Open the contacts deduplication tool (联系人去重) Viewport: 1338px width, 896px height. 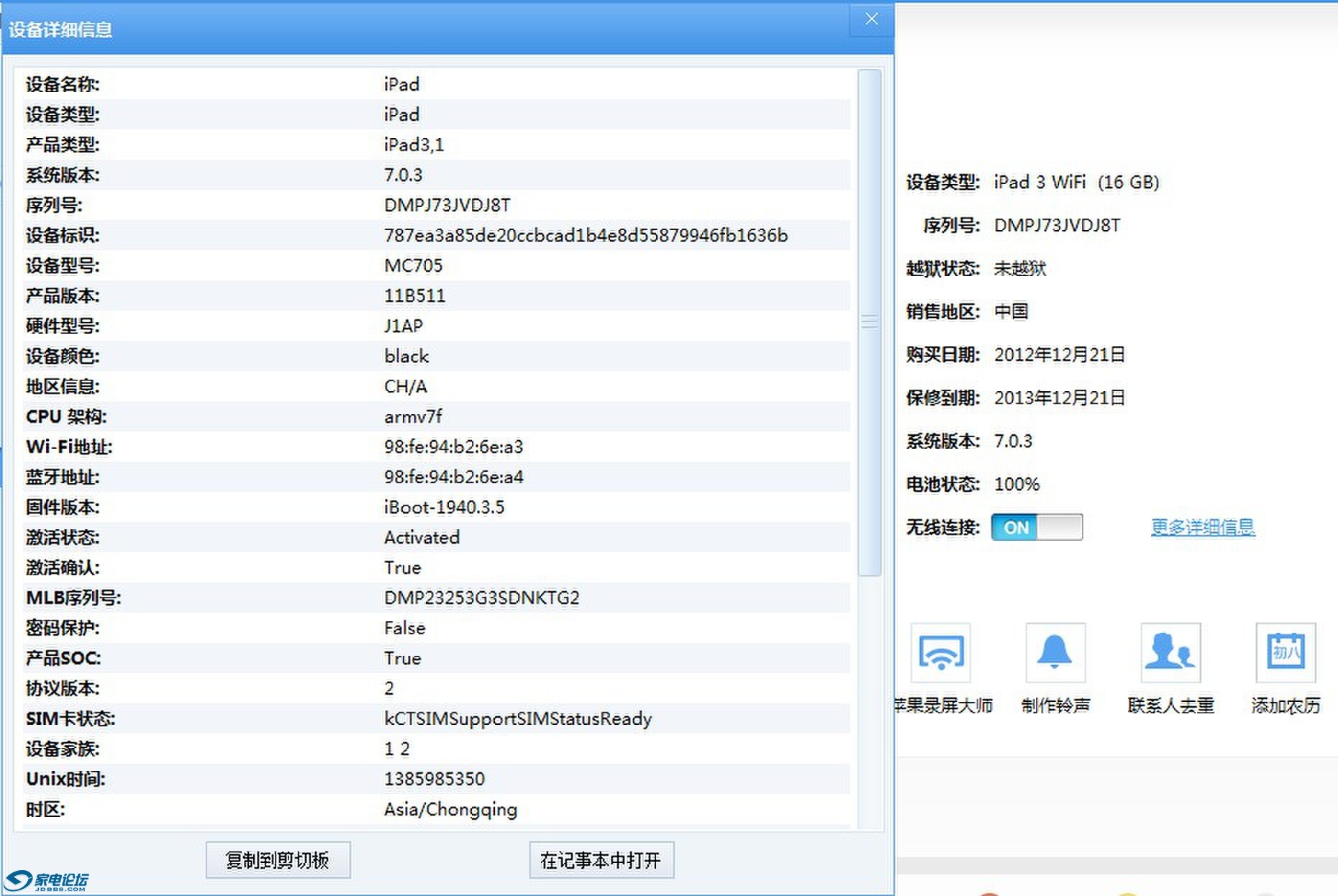1170,653
